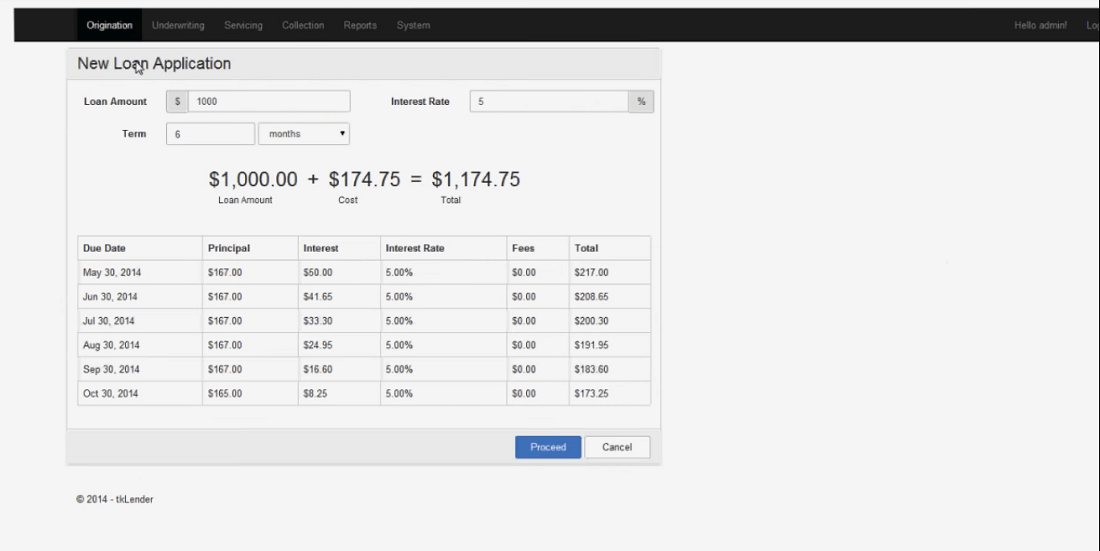
Task: Cancel the new loan application
Action: [x=616, y=447]
